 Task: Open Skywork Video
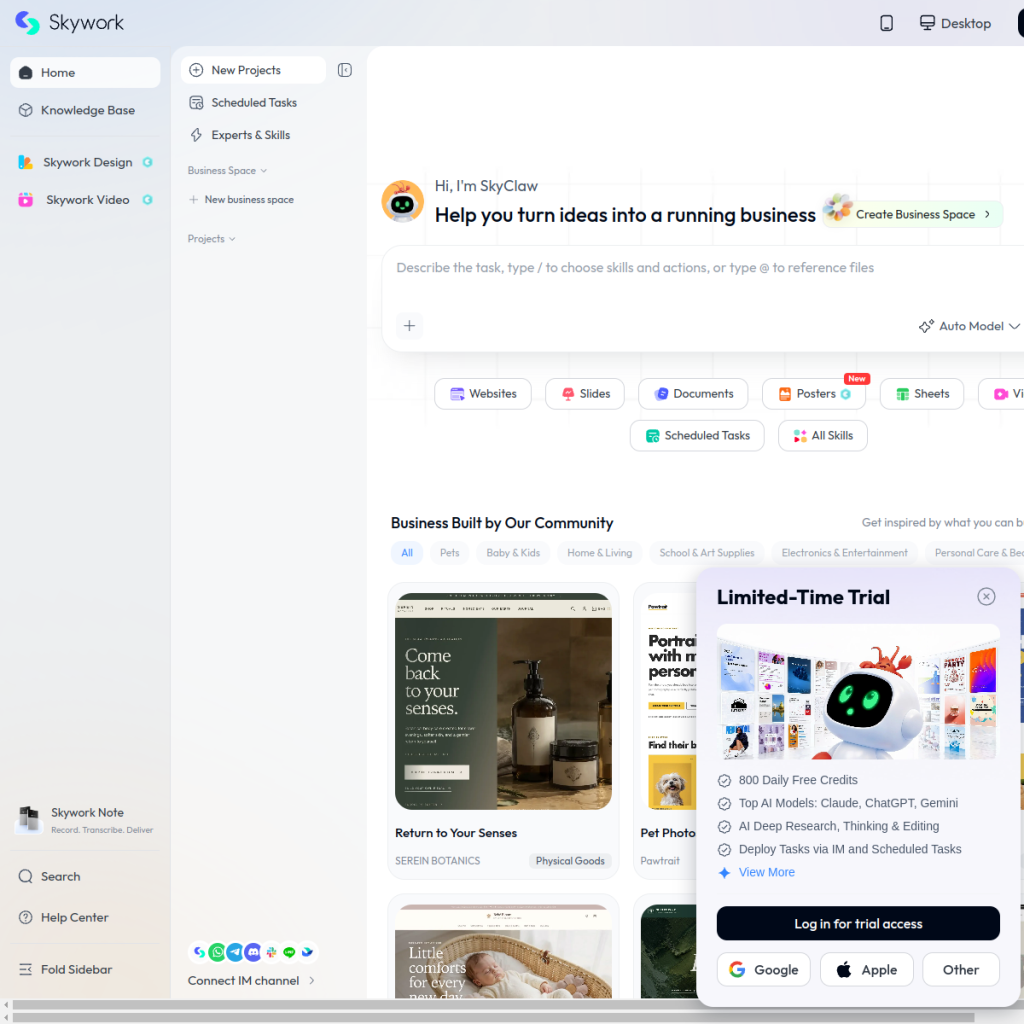pos(85,200)
